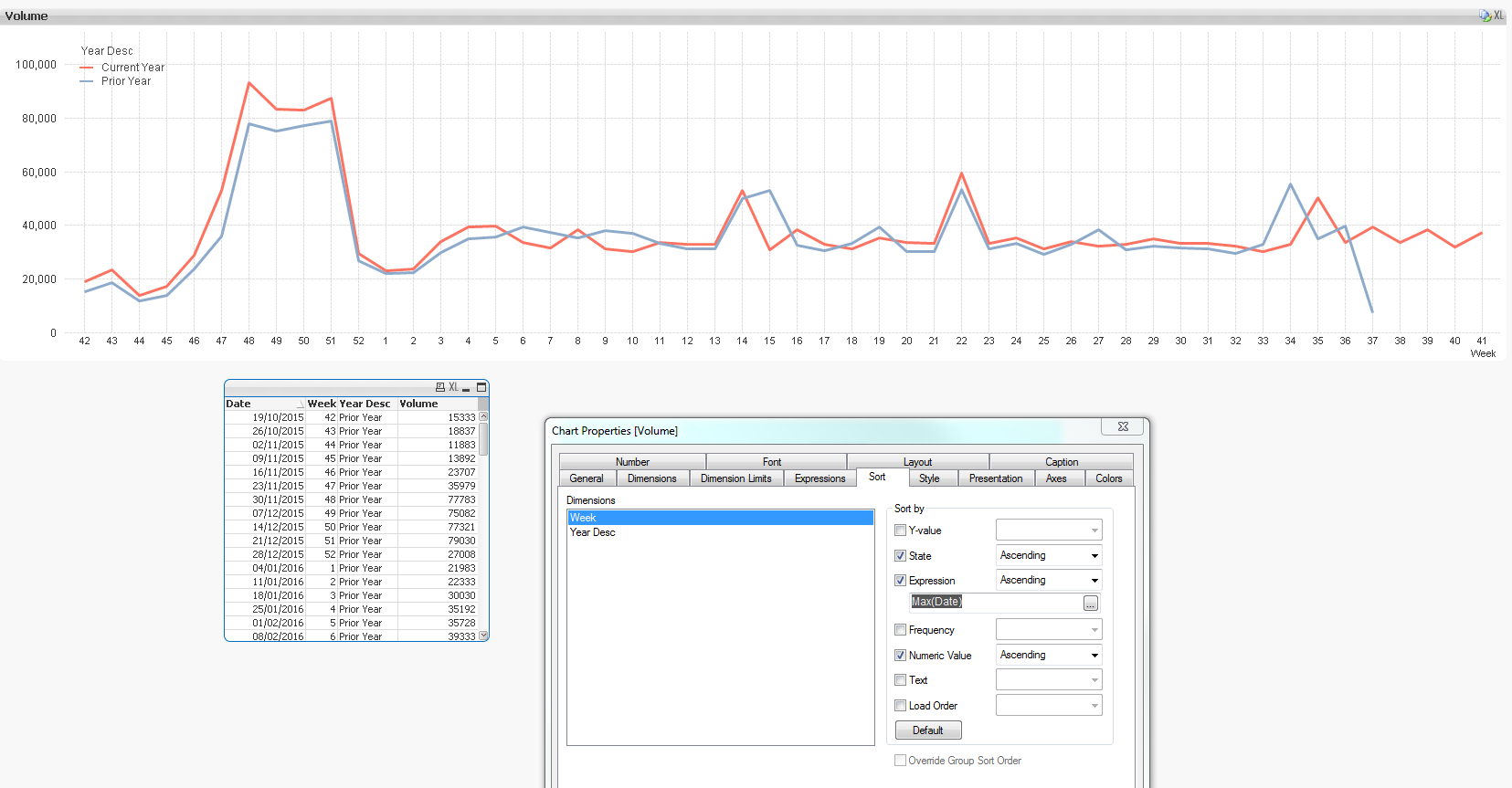Open the Number tab
Image resolution: width=1512 pixels, height=788 pixels.
click(632, 462)
